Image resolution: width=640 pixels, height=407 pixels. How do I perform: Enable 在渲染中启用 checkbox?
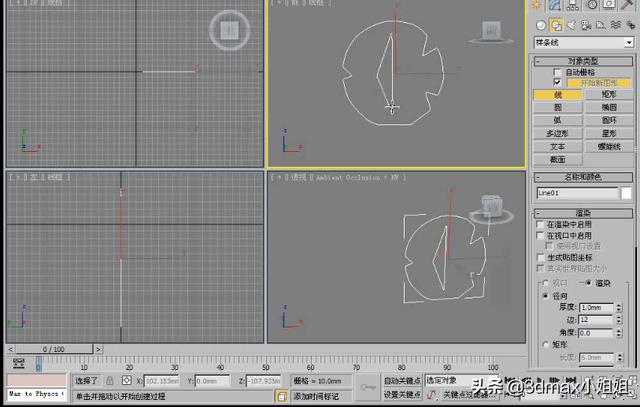coord(540,225)
